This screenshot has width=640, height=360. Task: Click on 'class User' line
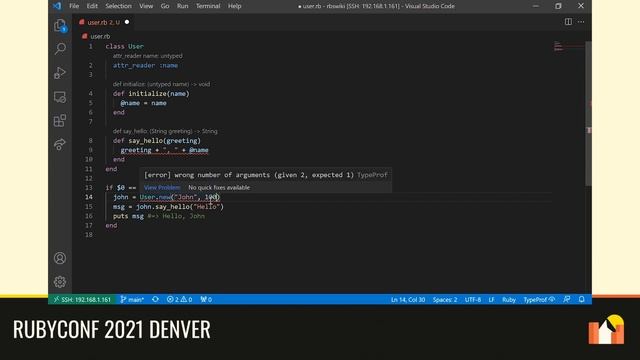click(124, 47)
